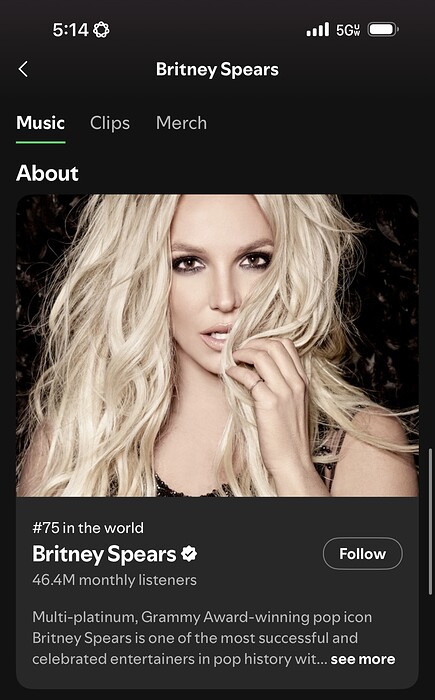Tap the 46.4M monthly listeners text
Image resolution: width=435 pixels, height=700 pixels.
tap(114, 580)
